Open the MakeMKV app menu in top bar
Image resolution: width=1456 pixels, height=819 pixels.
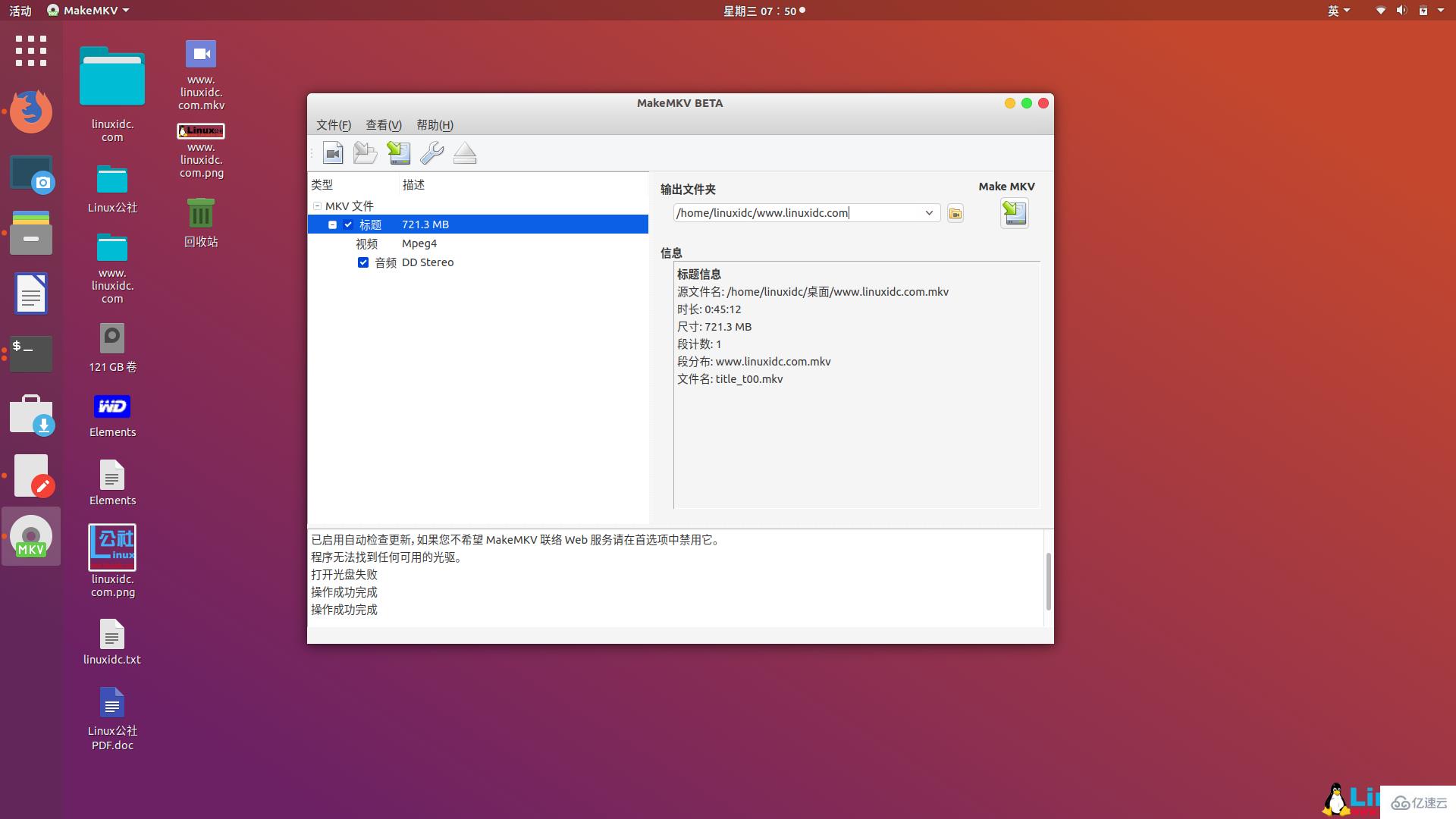tap(88, 11)
